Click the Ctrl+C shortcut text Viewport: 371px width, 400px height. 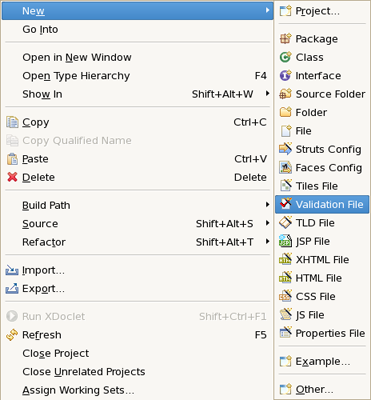pos(250,122)
